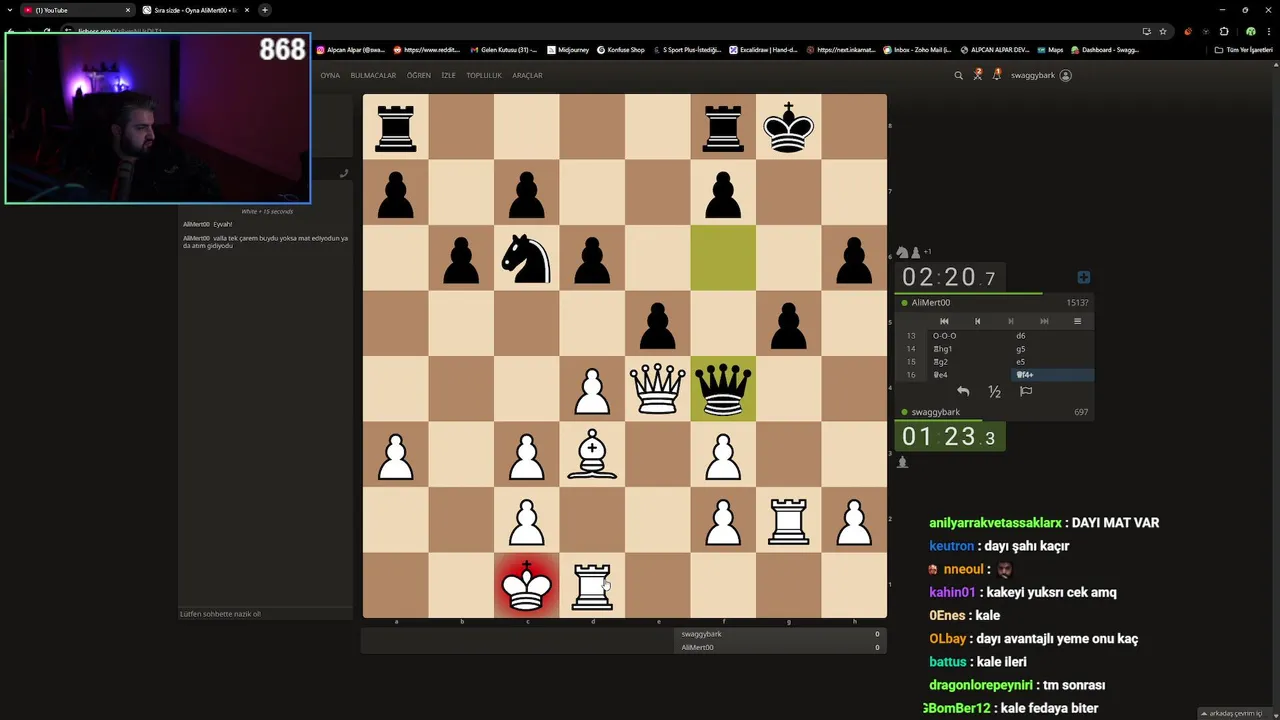Jump to the last move
The height and width of the screenshot is (720, 1280).
[1044, 321]
